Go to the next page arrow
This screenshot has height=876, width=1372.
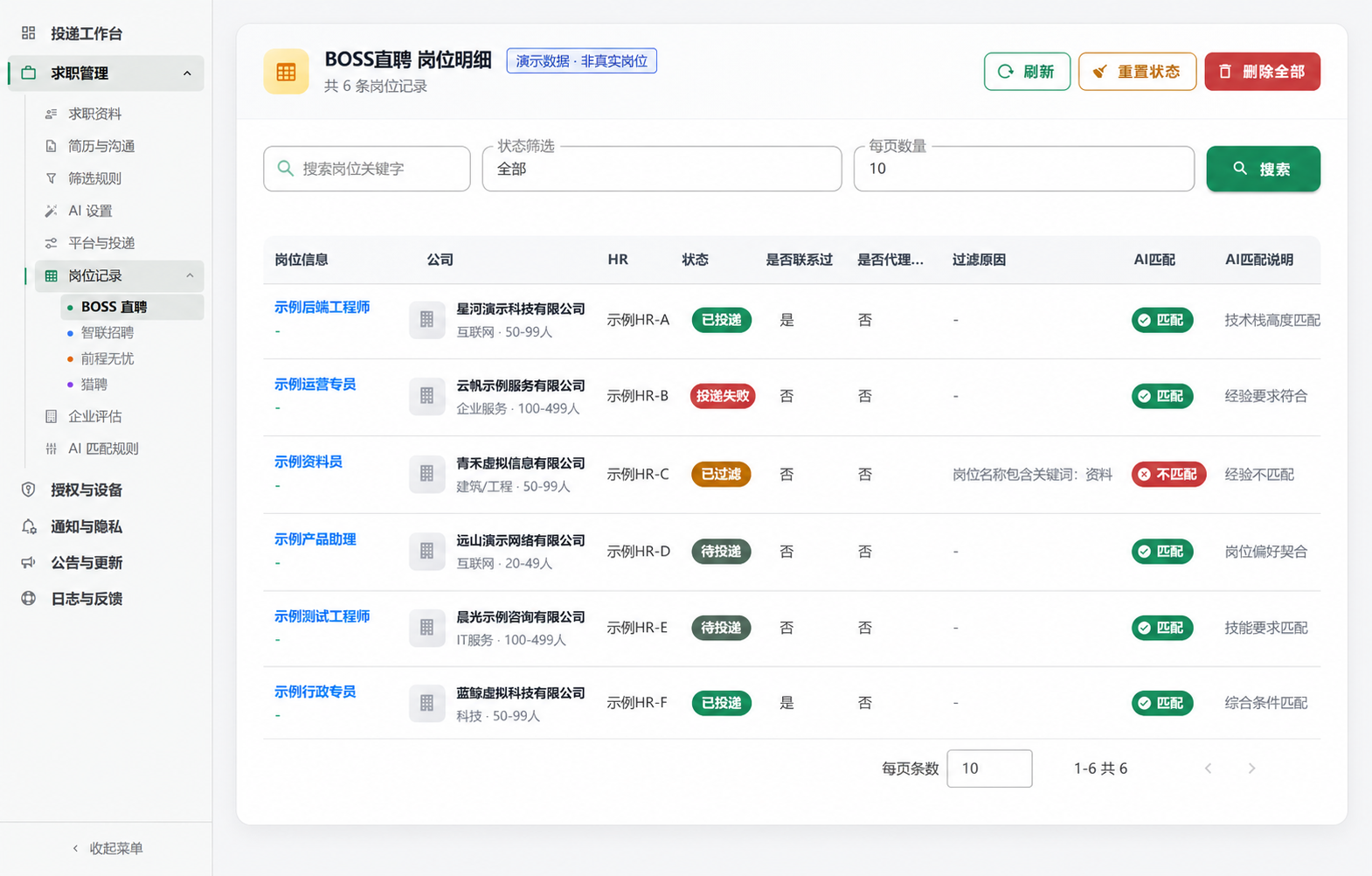[1251, 768]
